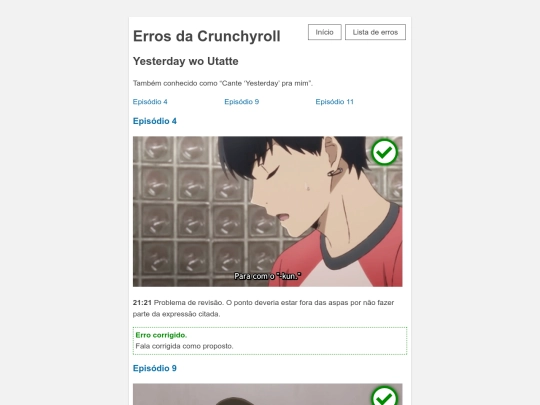The width and height of the screenshot is (540, 405).
Task: Click the Erros da Crunchyroll site title
Action: tap(207, 36)
